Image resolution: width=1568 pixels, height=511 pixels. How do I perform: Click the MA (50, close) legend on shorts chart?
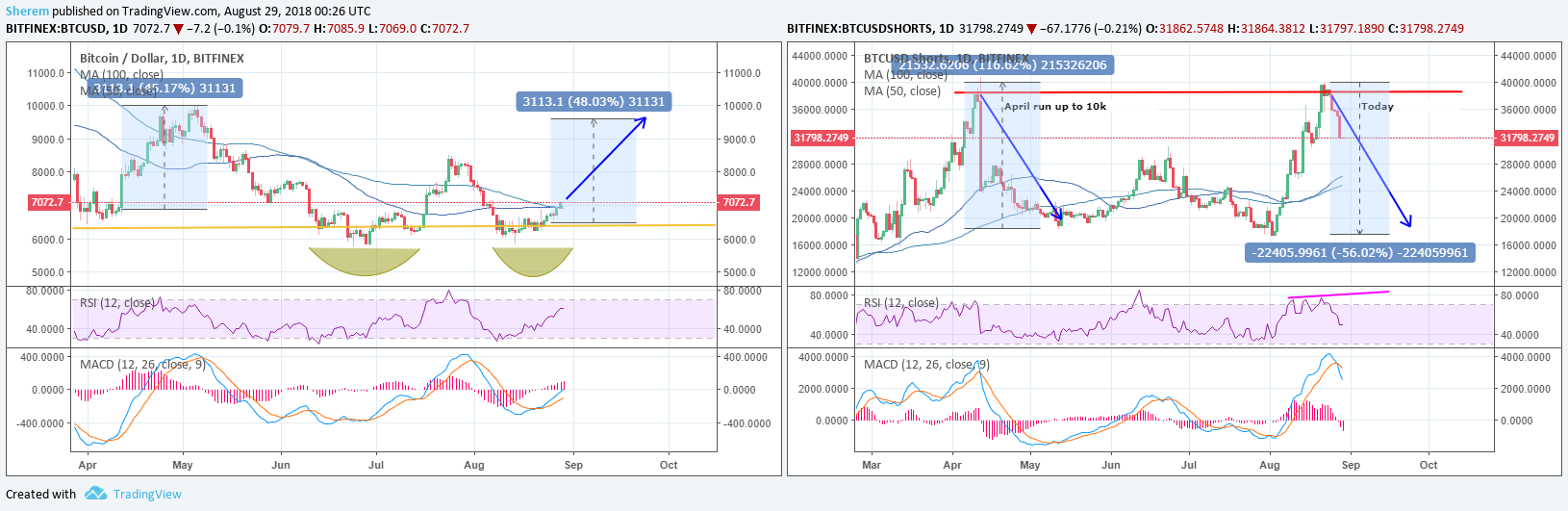click(x=902, y=91)
